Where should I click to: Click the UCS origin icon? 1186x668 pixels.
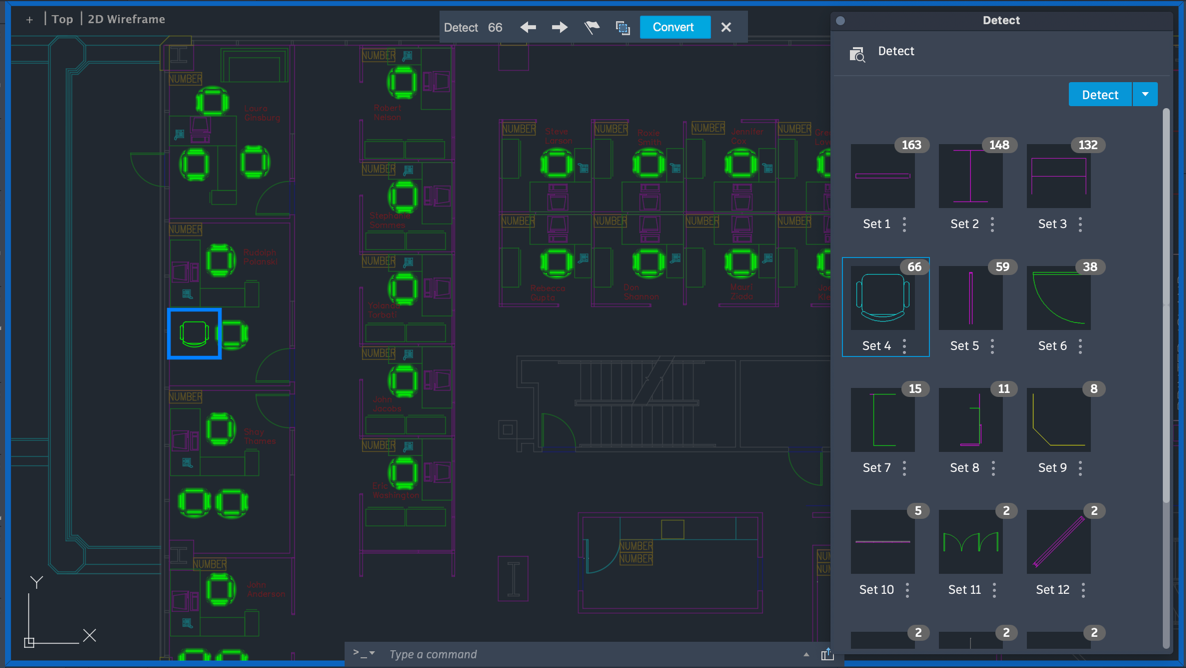click(x=29, y=642)
